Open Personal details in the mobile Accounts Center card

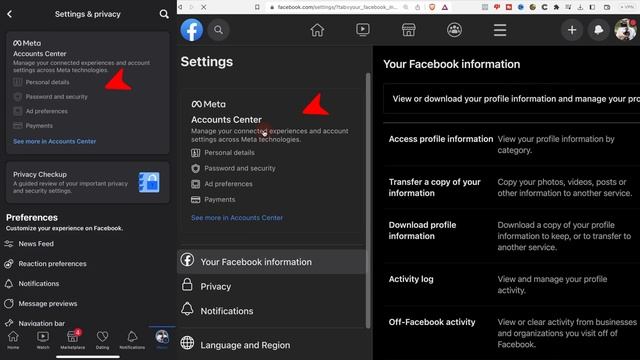pos(41,82)
